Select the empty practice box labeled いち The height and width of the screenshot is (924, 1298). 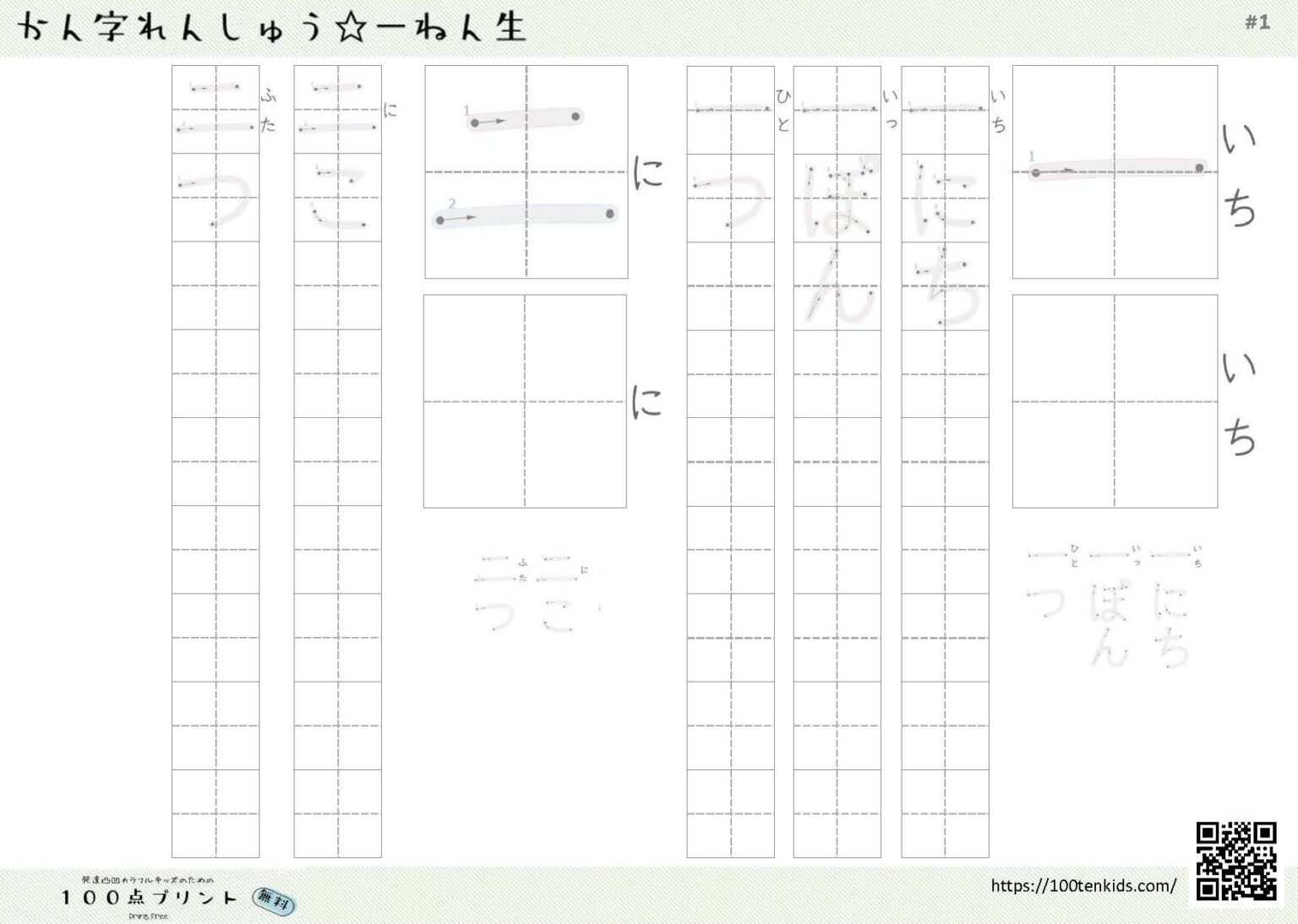tap(1115, 401)
